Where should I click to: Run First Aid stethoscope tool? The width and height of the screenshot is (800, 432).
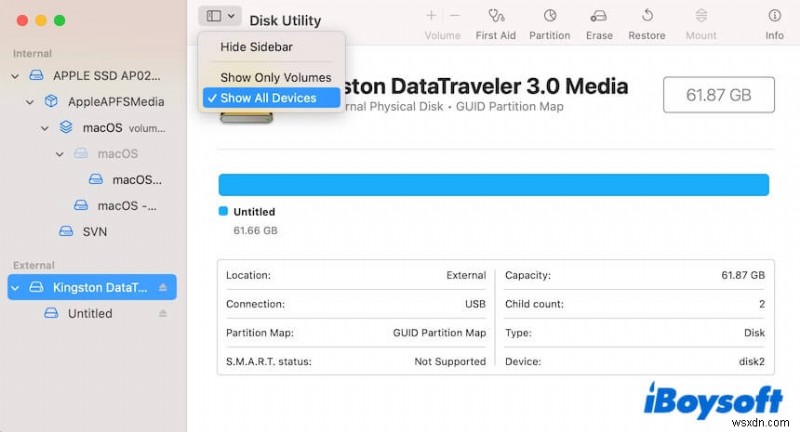tap(495, 16)
